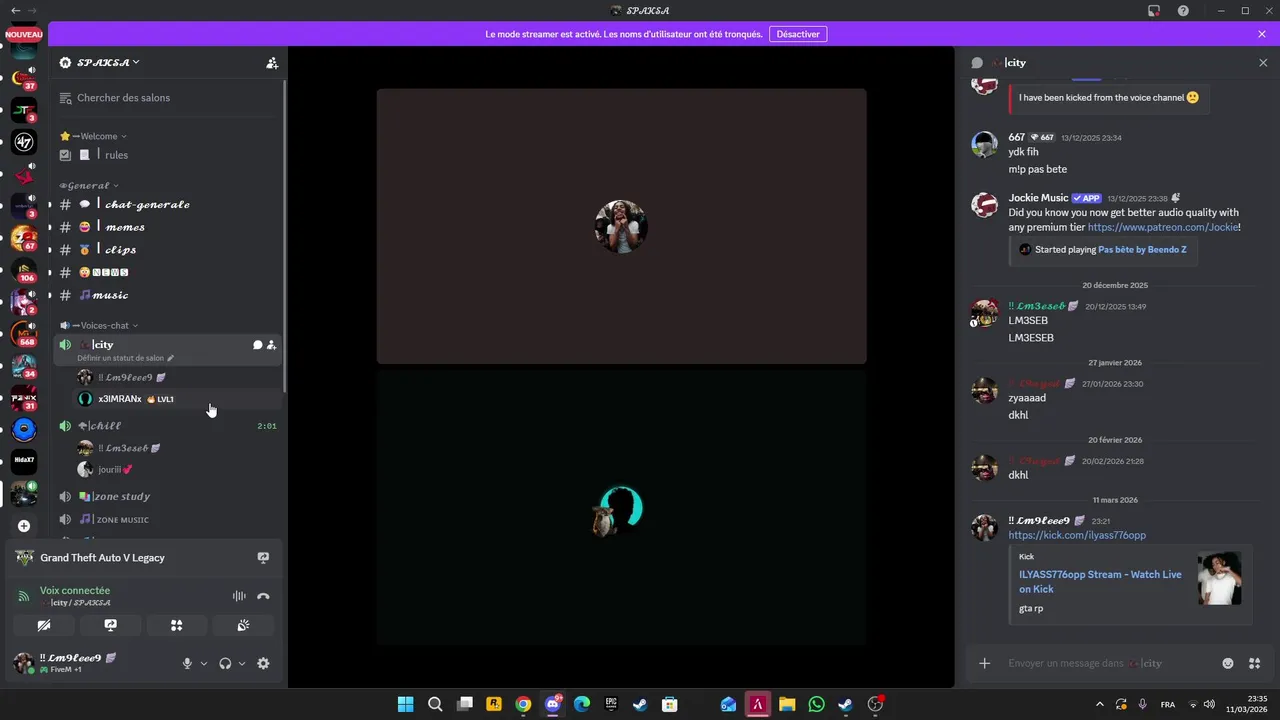Open WhatsApp from taskbar

(816, 704)
